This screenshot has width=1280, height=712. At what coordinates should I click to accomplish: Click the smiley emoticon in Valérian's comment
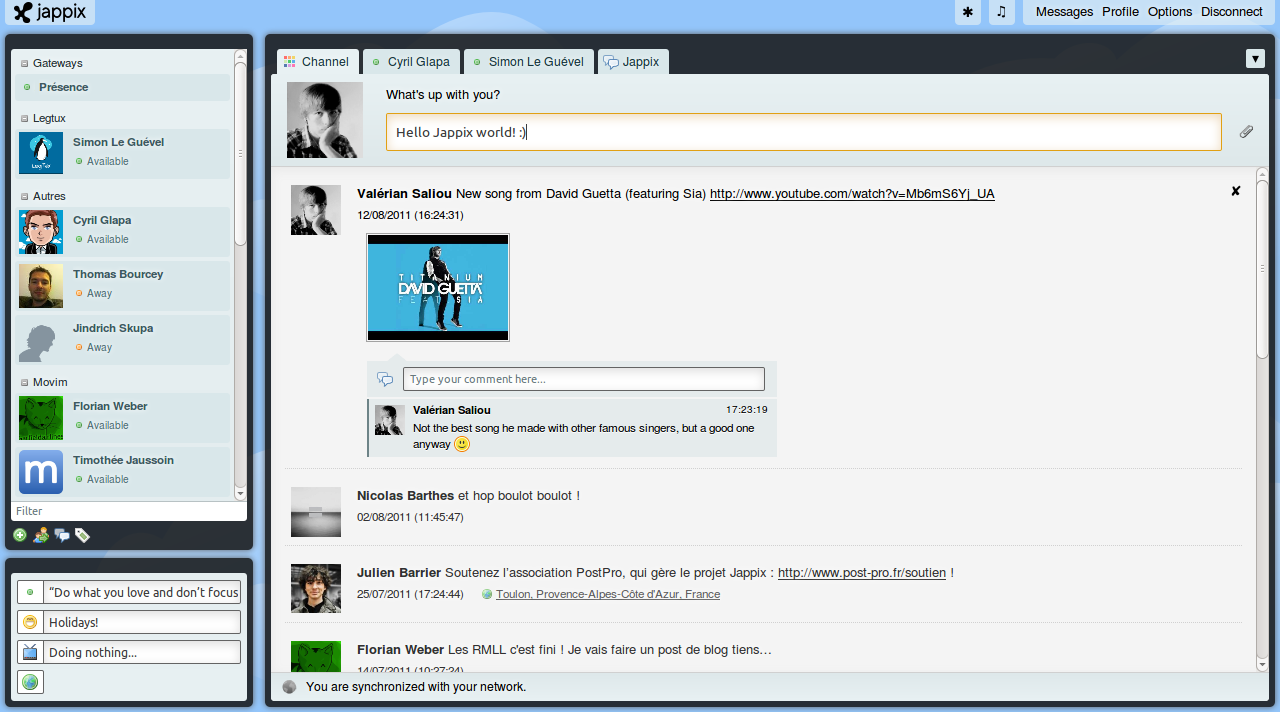pos(462,444)
